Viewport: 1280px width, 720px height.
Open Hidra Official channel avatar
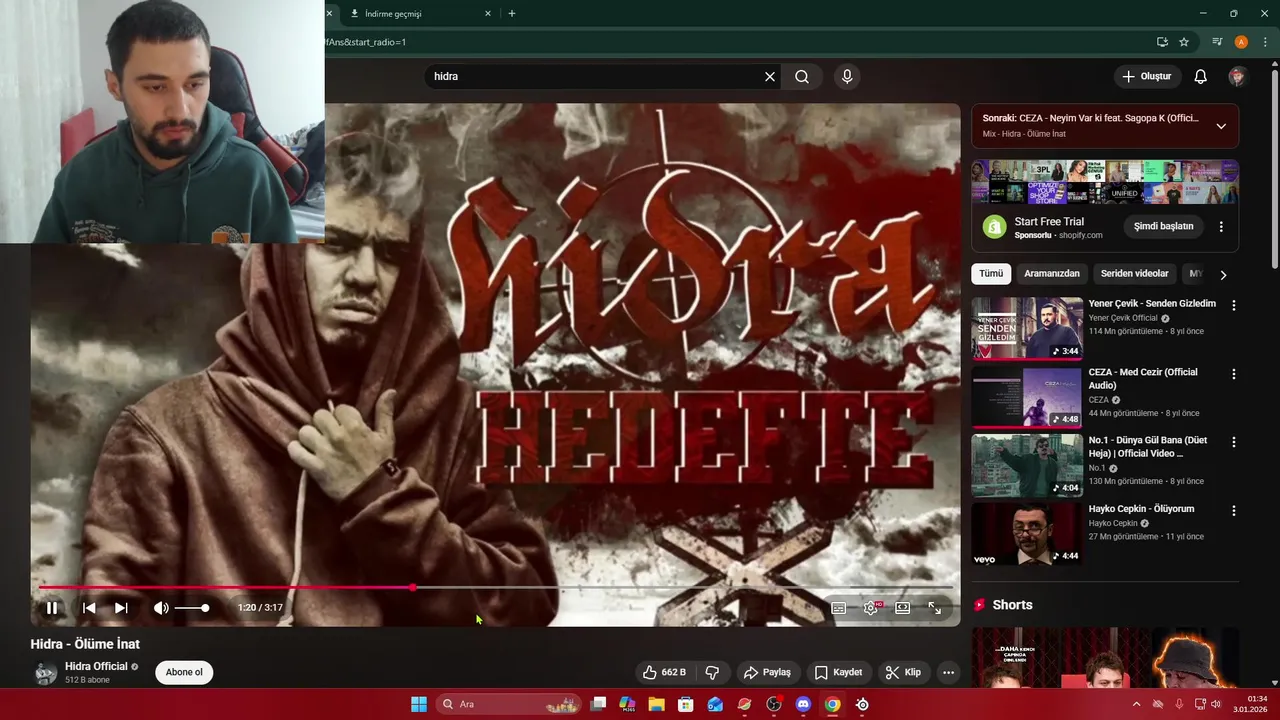pyautogui.click(x=45, y=672)
